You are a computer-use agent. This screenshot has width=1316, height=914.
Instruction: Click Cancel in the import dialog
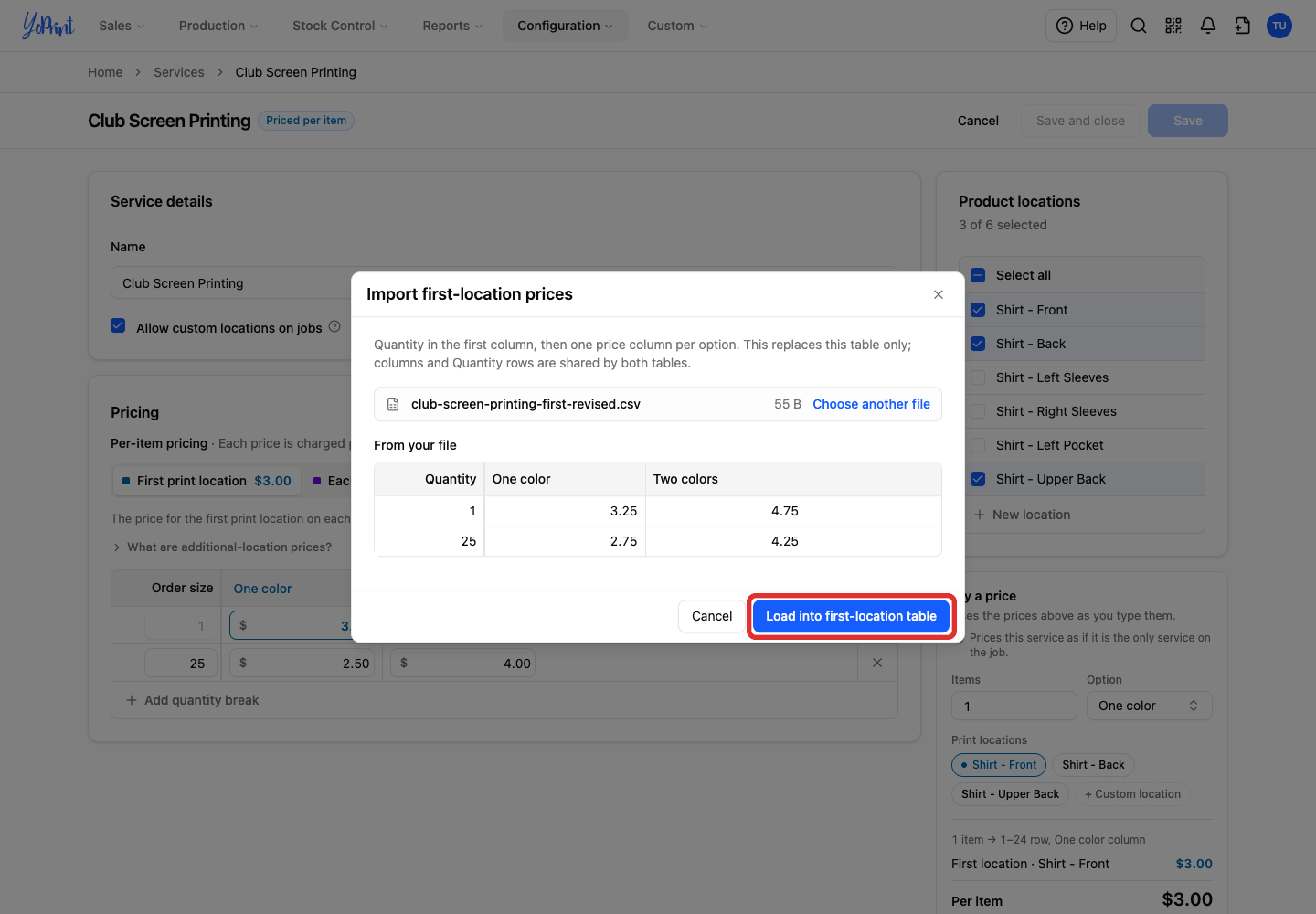click(712, 616)
